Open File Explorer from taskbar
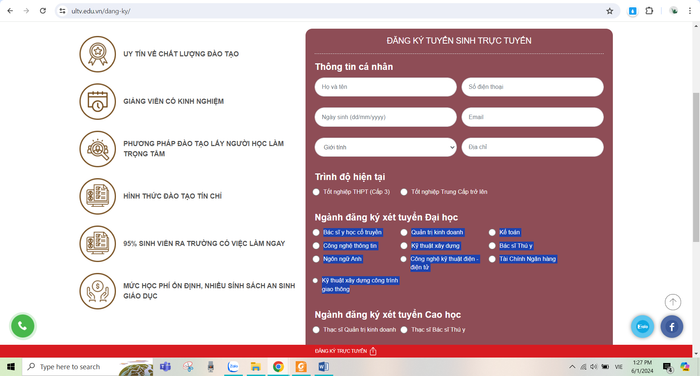 (255, 367)
